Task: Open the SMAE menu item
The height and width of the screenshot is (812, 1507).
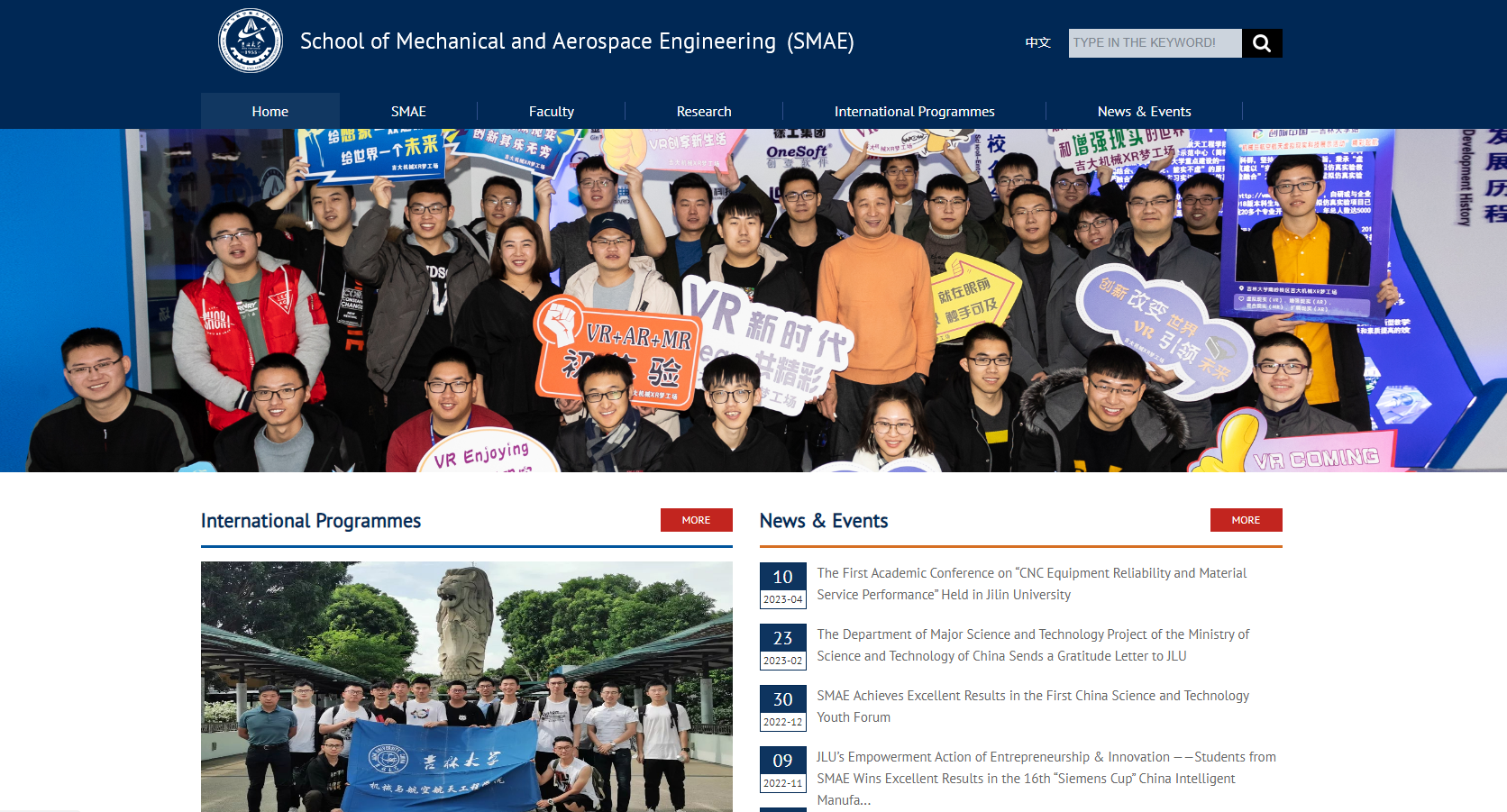Action: 408,112
